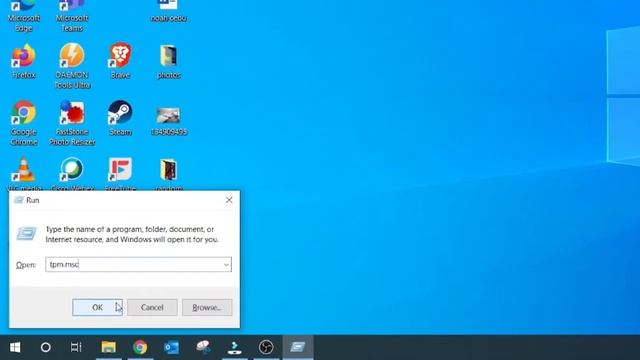Select the Microsoft Edge desktop icon
The height and width of the screenshot is (360, 640).
24,16
